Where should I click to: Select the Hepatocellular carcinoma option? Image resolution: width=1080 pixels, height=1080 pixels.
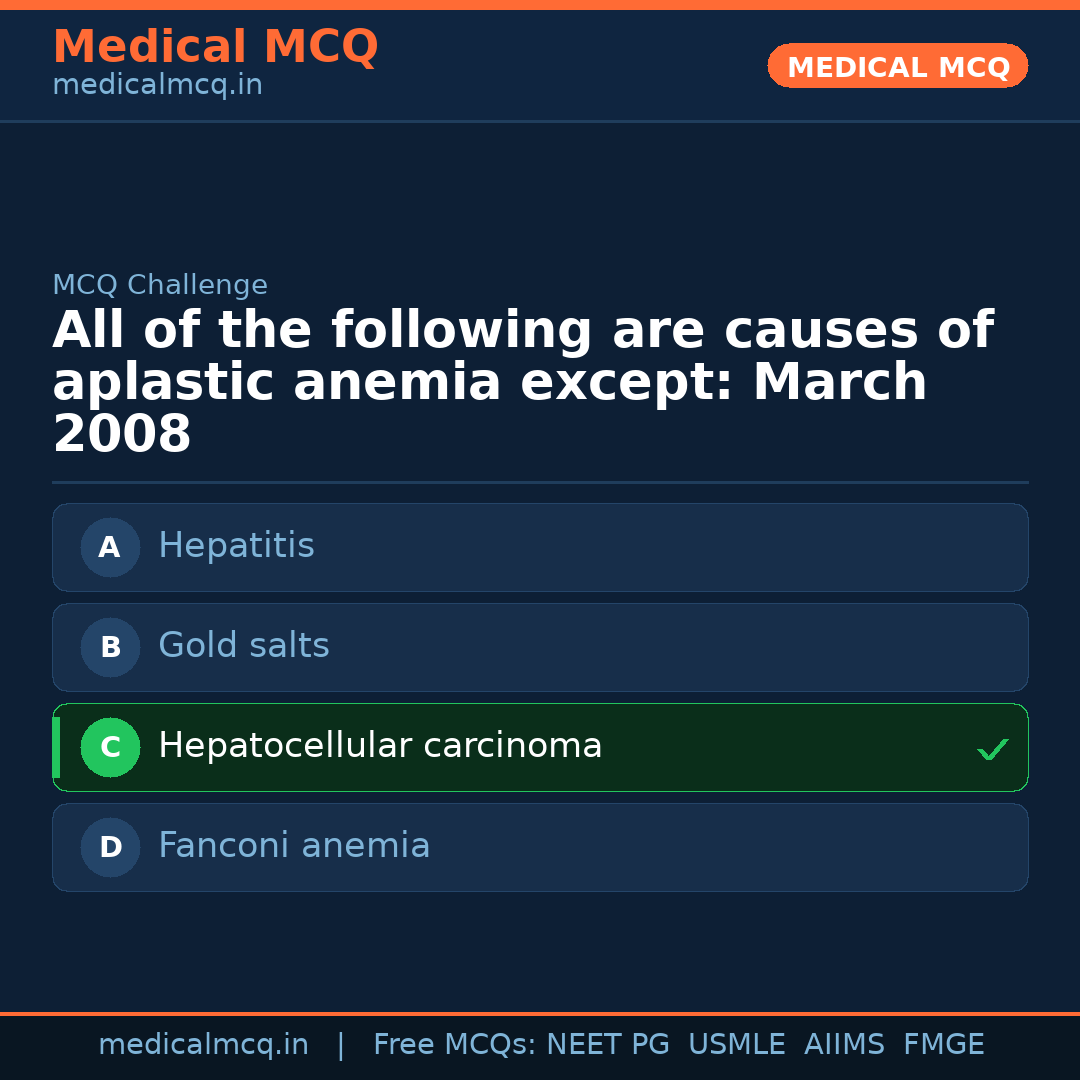pyautogui.click(x=540, y=747)
